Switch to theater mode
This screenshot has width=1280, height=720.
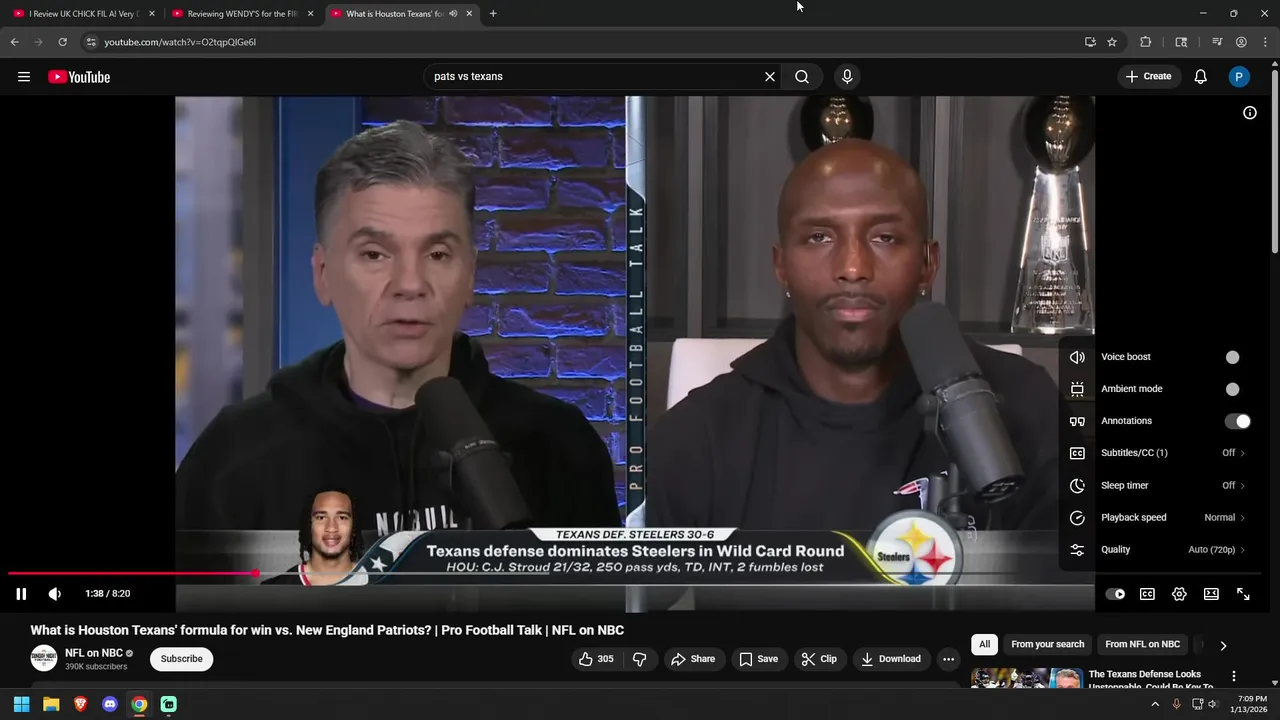(x=1211, y=594)
